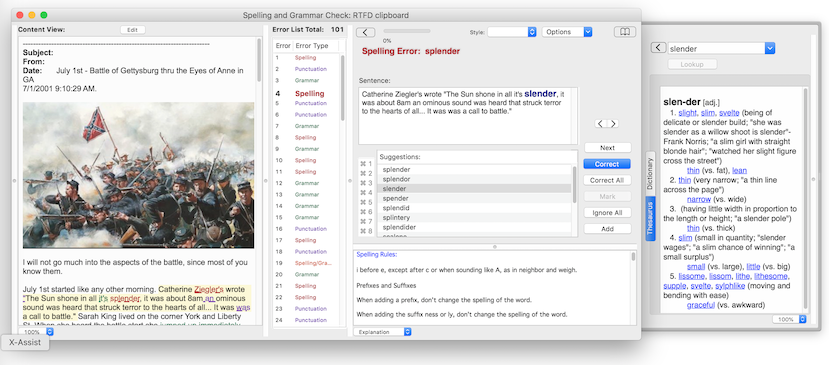Click the X-Assist button
Viewport: 829px width, 365px height.
25,342
